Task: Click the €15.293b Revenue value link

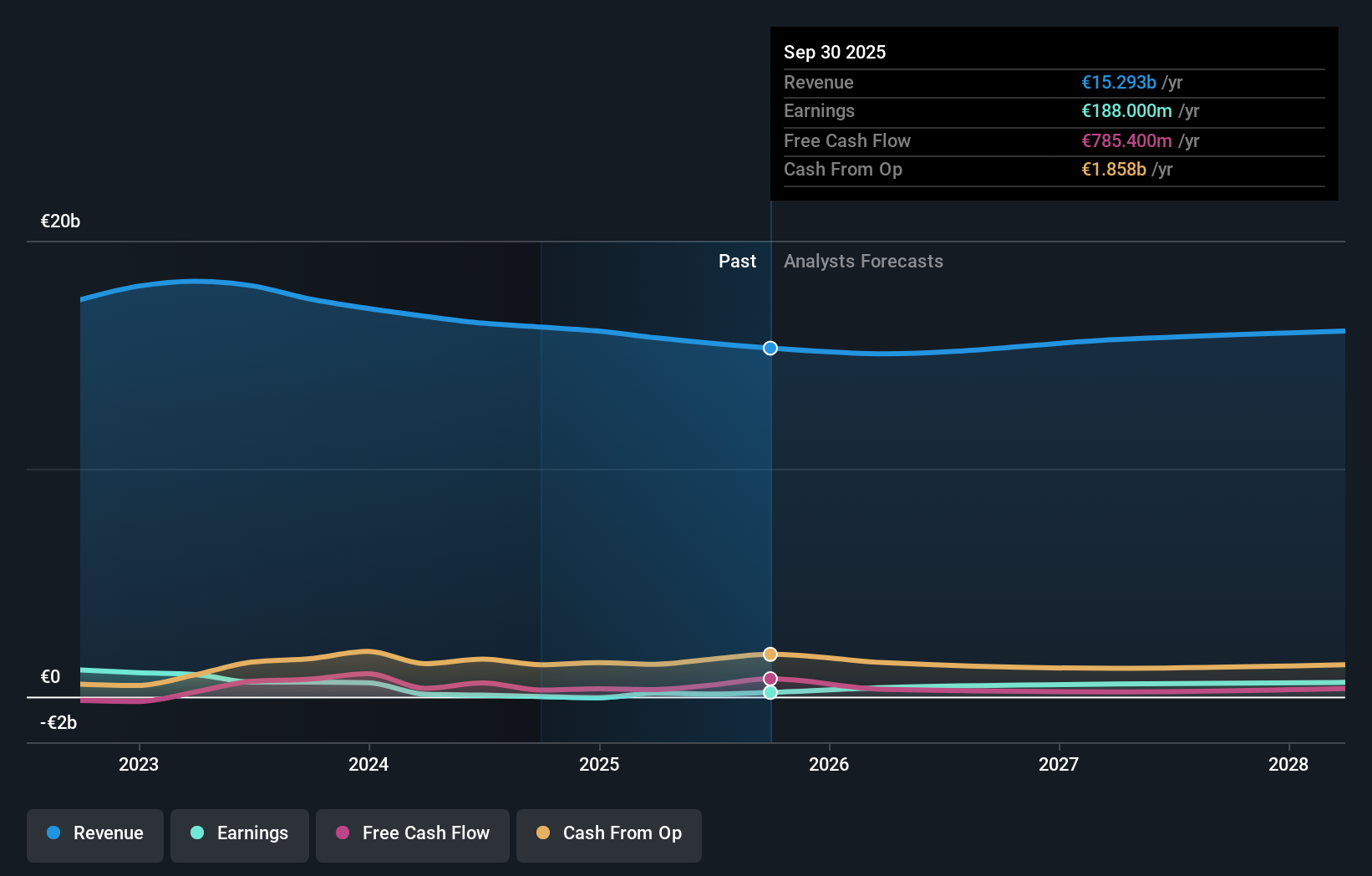Action: pos(1120,83)
